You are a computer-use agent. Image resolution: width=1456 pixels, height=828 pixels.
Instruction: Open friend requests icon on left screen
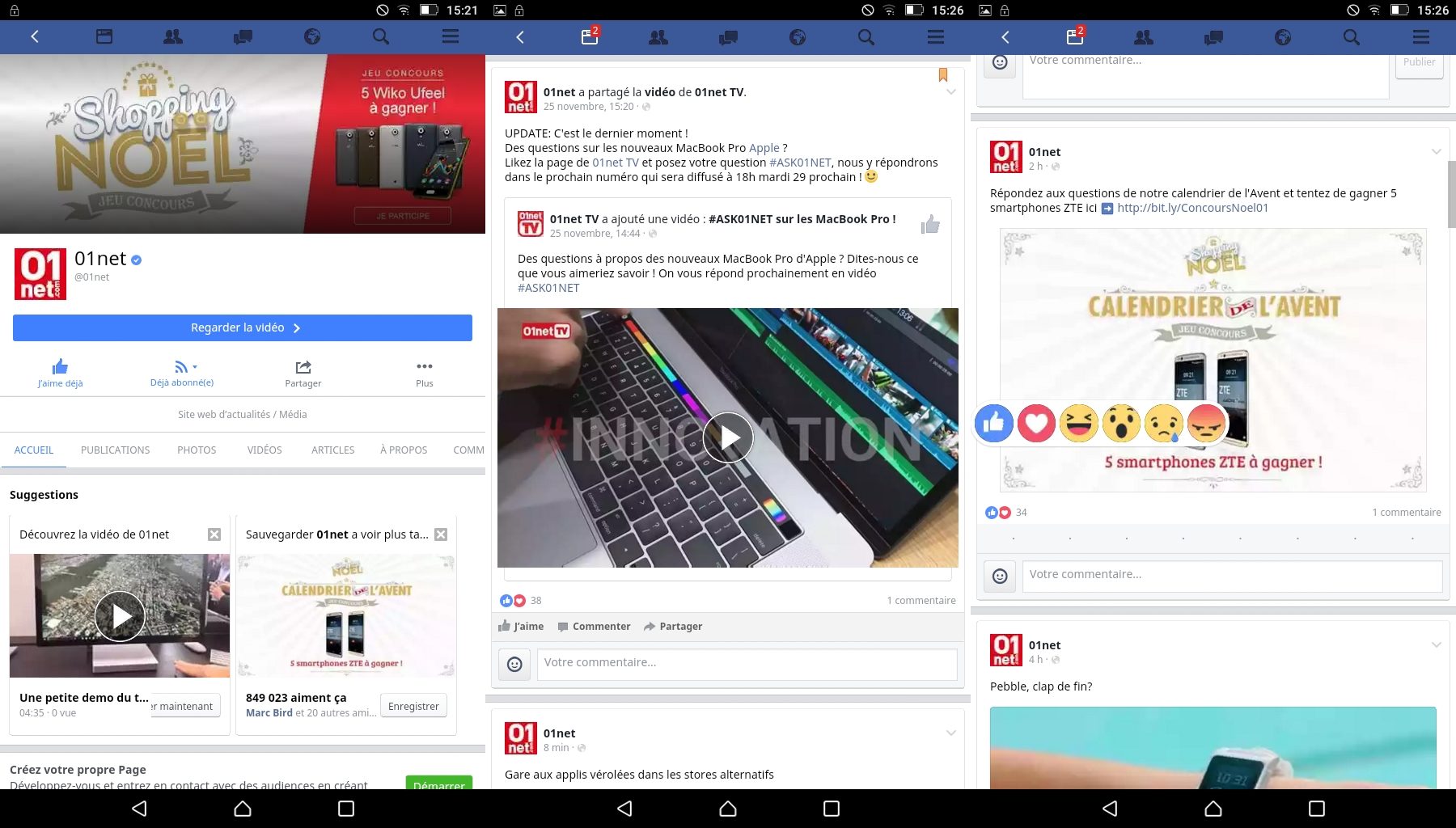173,36
